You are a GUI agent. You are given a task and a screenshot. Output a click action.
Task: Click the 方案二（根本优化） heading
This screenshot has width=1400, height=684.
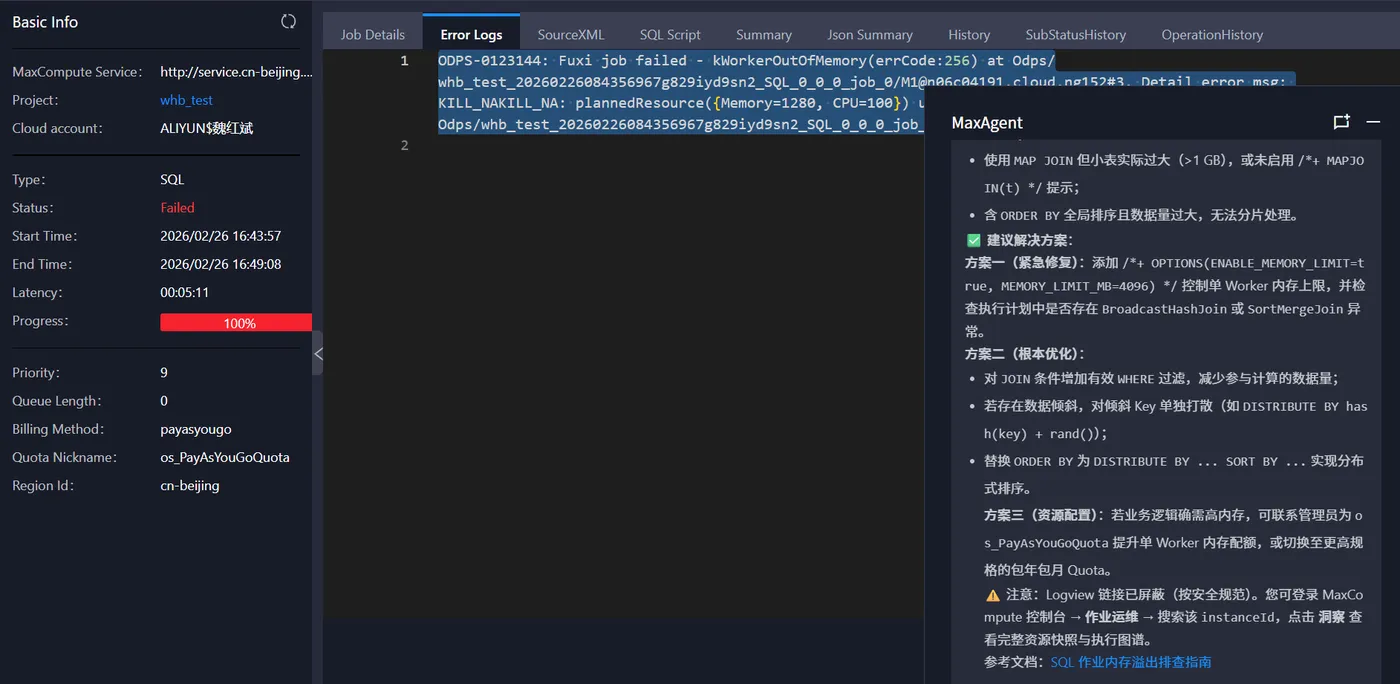point(1025,353)
